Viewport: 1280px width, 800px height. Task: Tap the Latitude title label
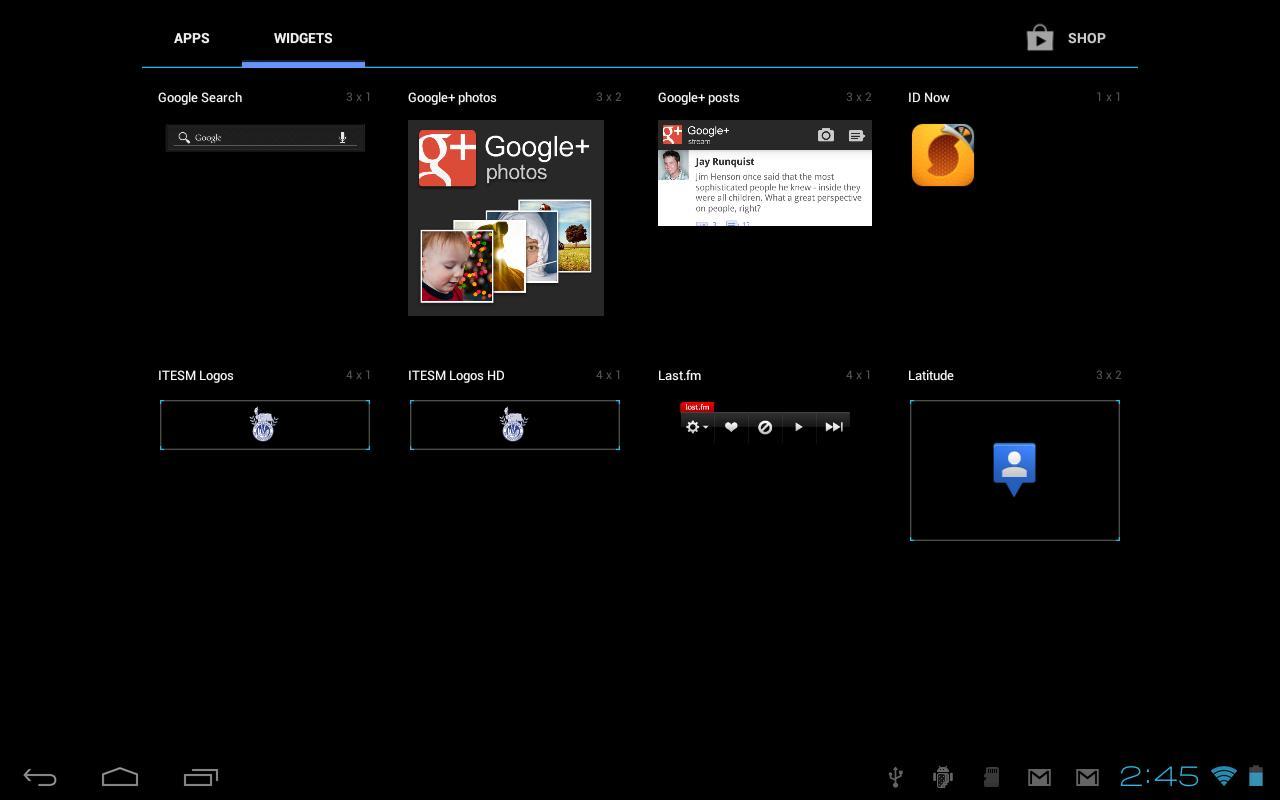(x=931, y=375)
